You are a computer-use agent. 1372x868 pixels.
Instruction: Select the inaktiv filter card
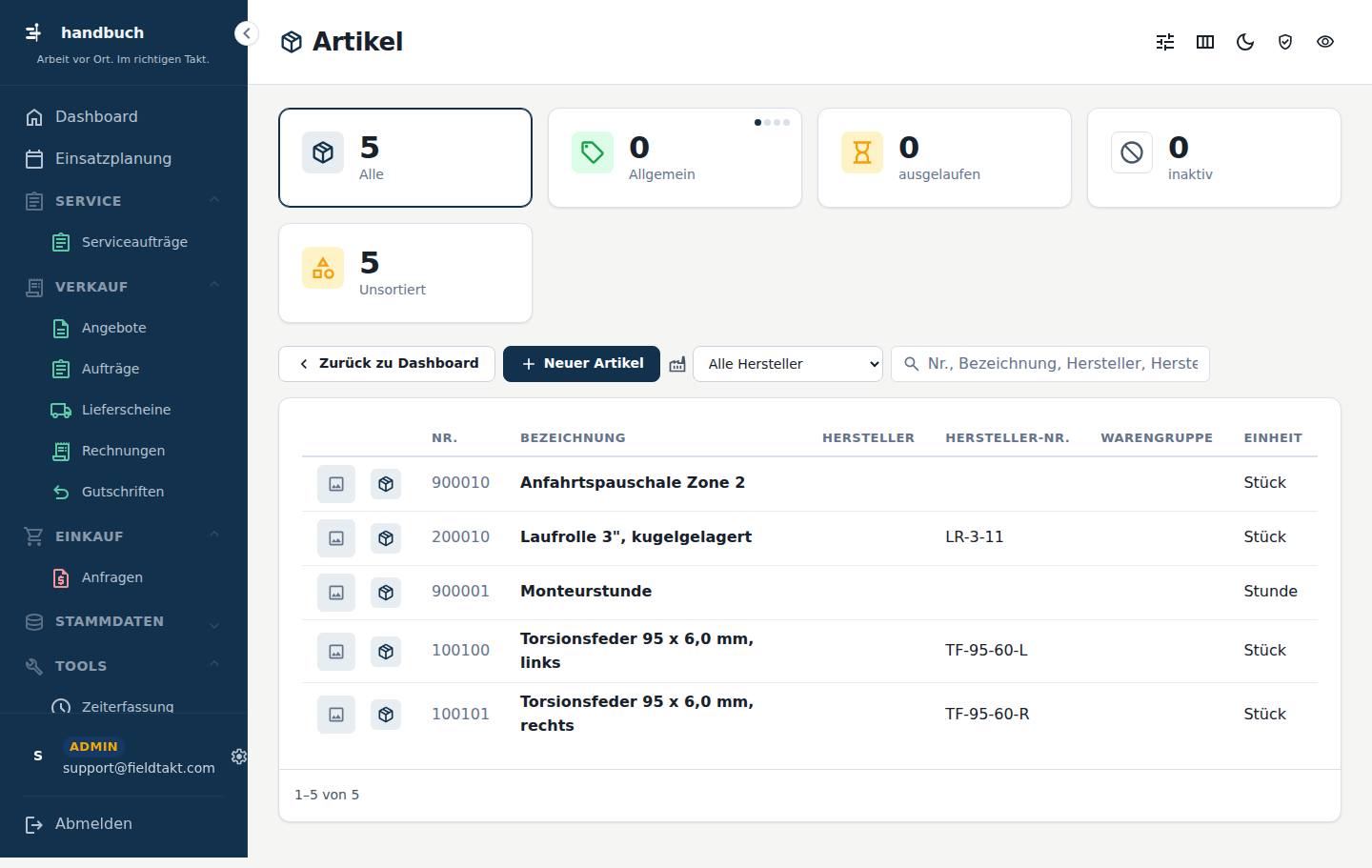[1214, 157]
